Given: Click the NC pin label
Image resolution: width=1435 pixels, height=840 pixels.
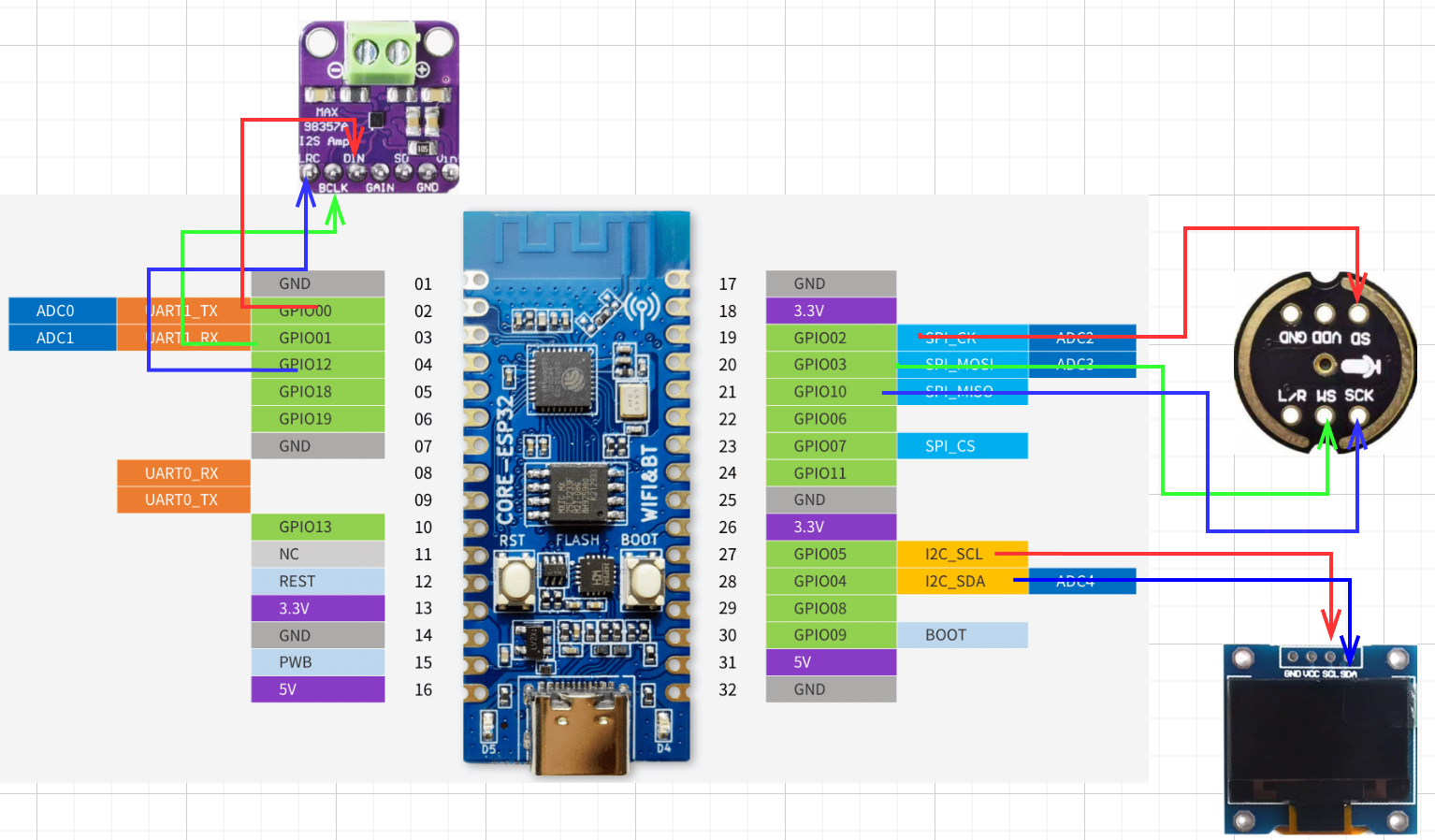Looking at the screenshot, I should coord(318,554).
